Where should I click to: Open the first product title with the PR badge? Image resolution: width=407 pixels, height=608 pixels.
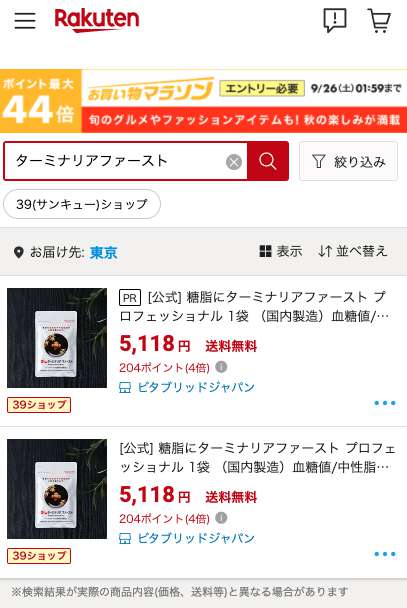click(x=254, y=306)
